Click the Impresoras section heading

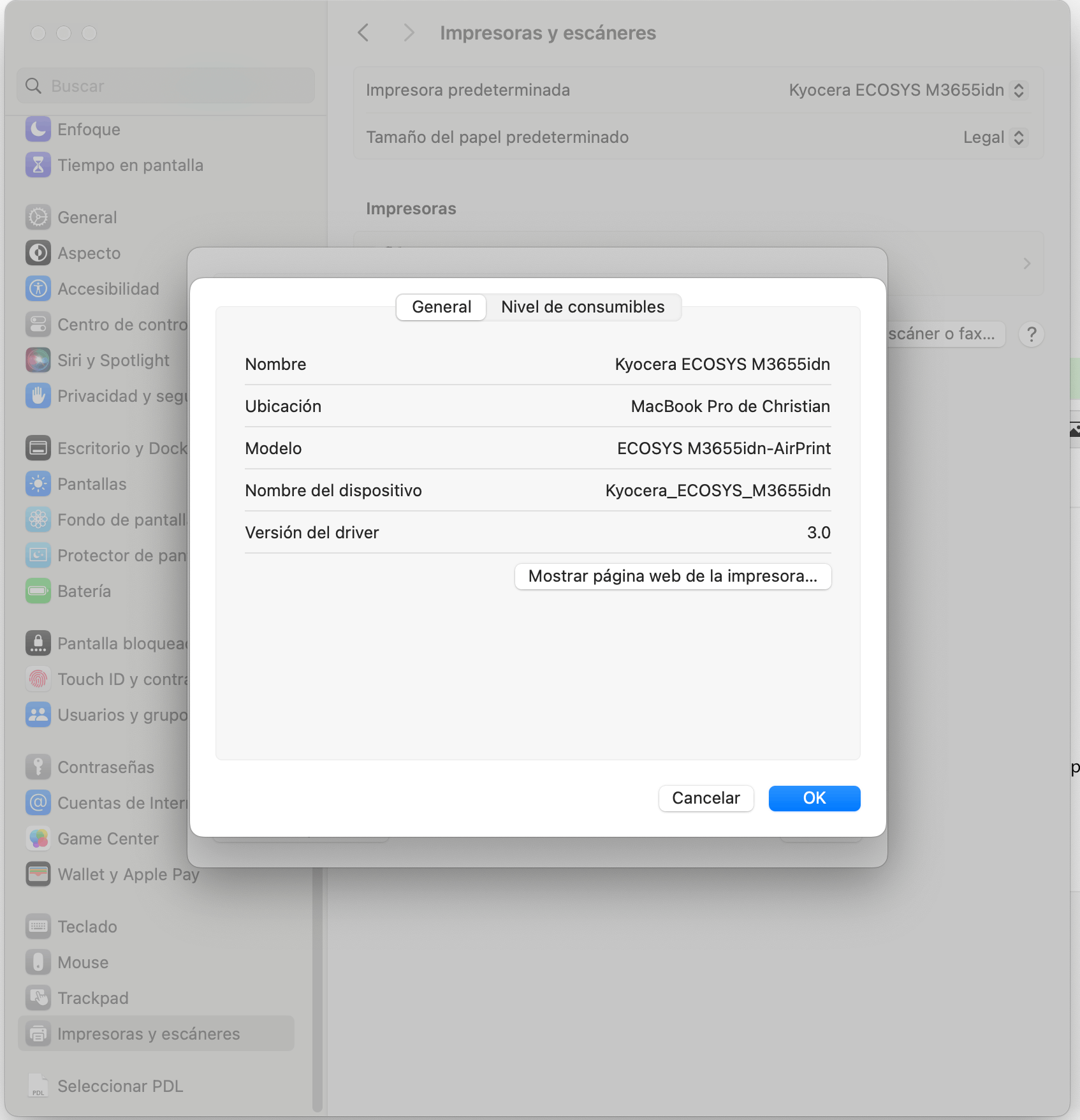(411, 209)
